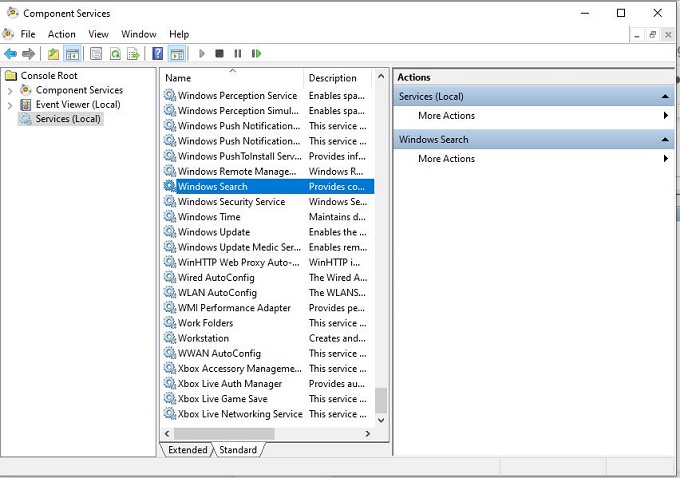Click gear icon beside Workstation
The width and height of the screenshot is (680, 478).
tap(170, 338)
